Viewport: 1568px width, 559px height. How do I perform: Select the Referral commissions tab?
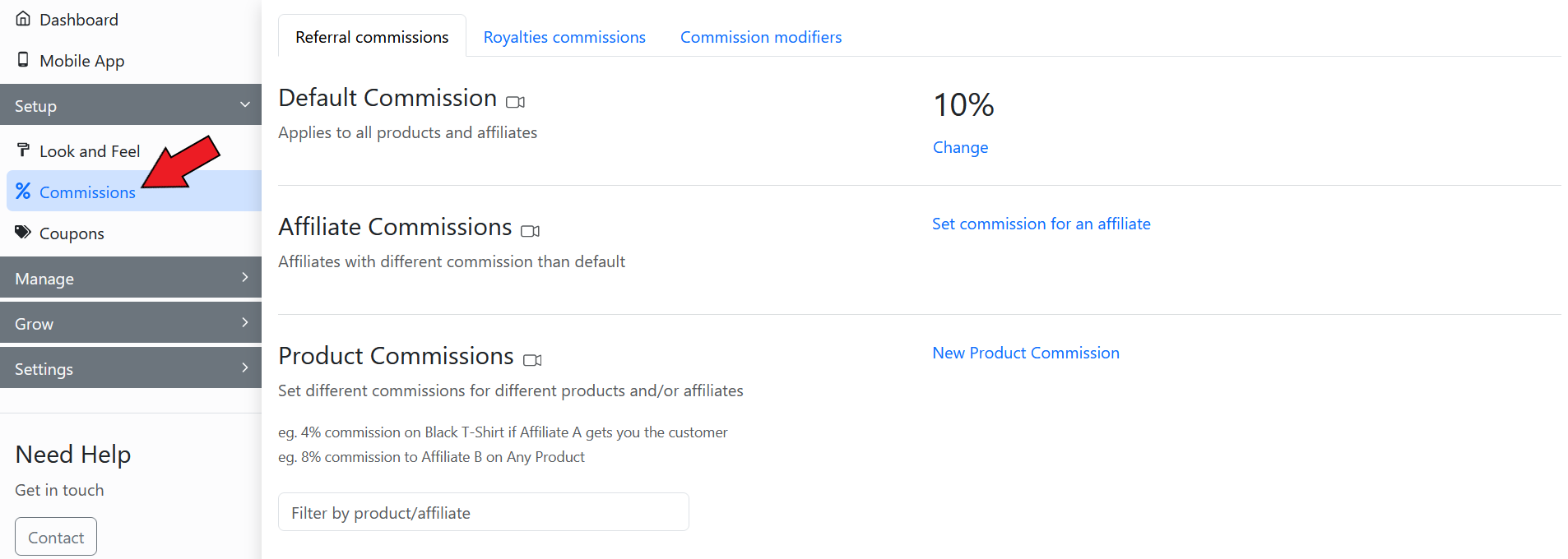tap(372, 37)
